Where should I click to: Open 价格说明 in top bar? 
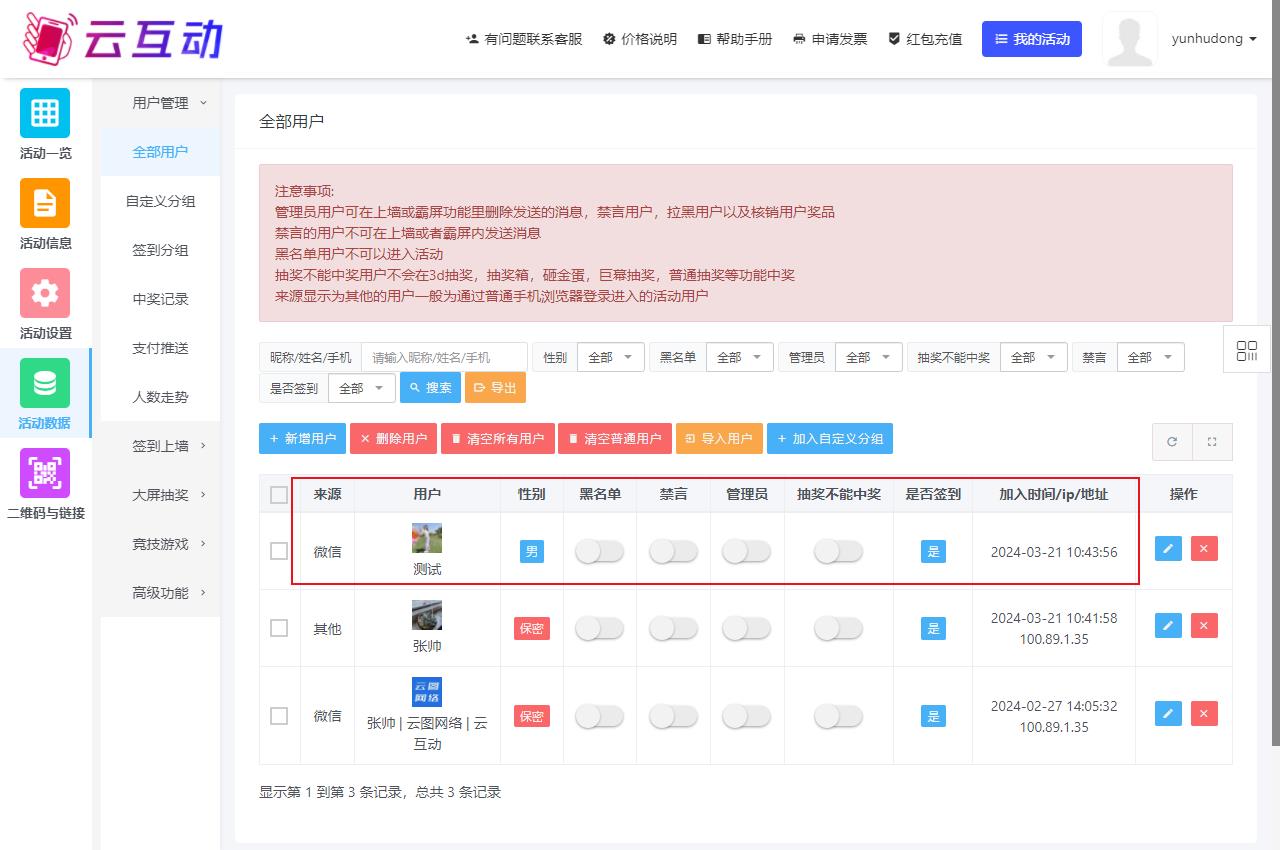click(640, 39)
